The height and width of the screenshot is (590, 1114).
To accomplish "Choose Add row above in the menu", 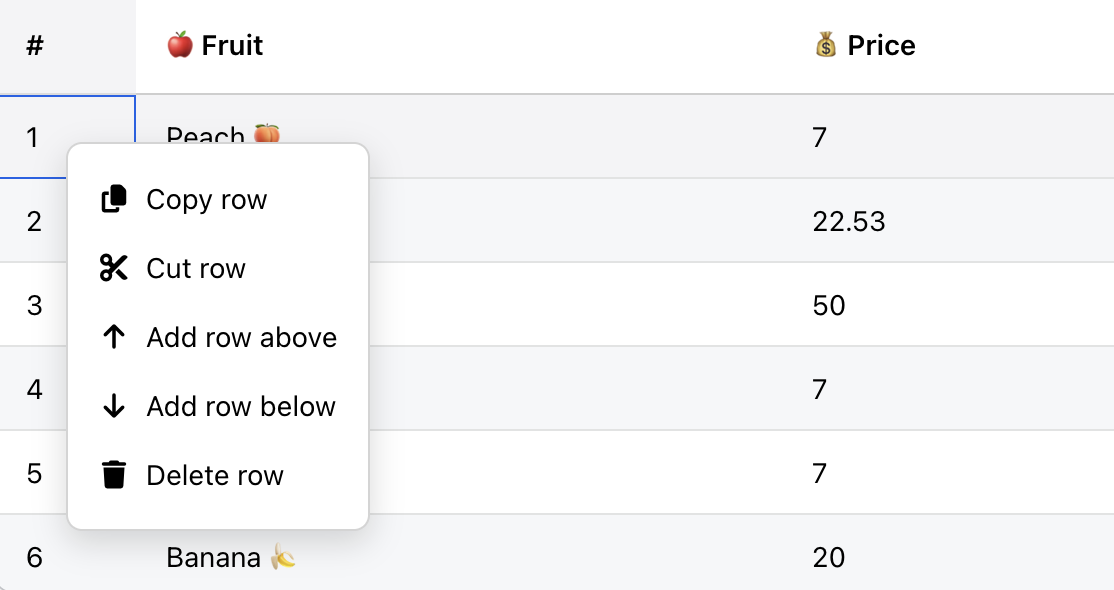I will [x=242, y=337].
